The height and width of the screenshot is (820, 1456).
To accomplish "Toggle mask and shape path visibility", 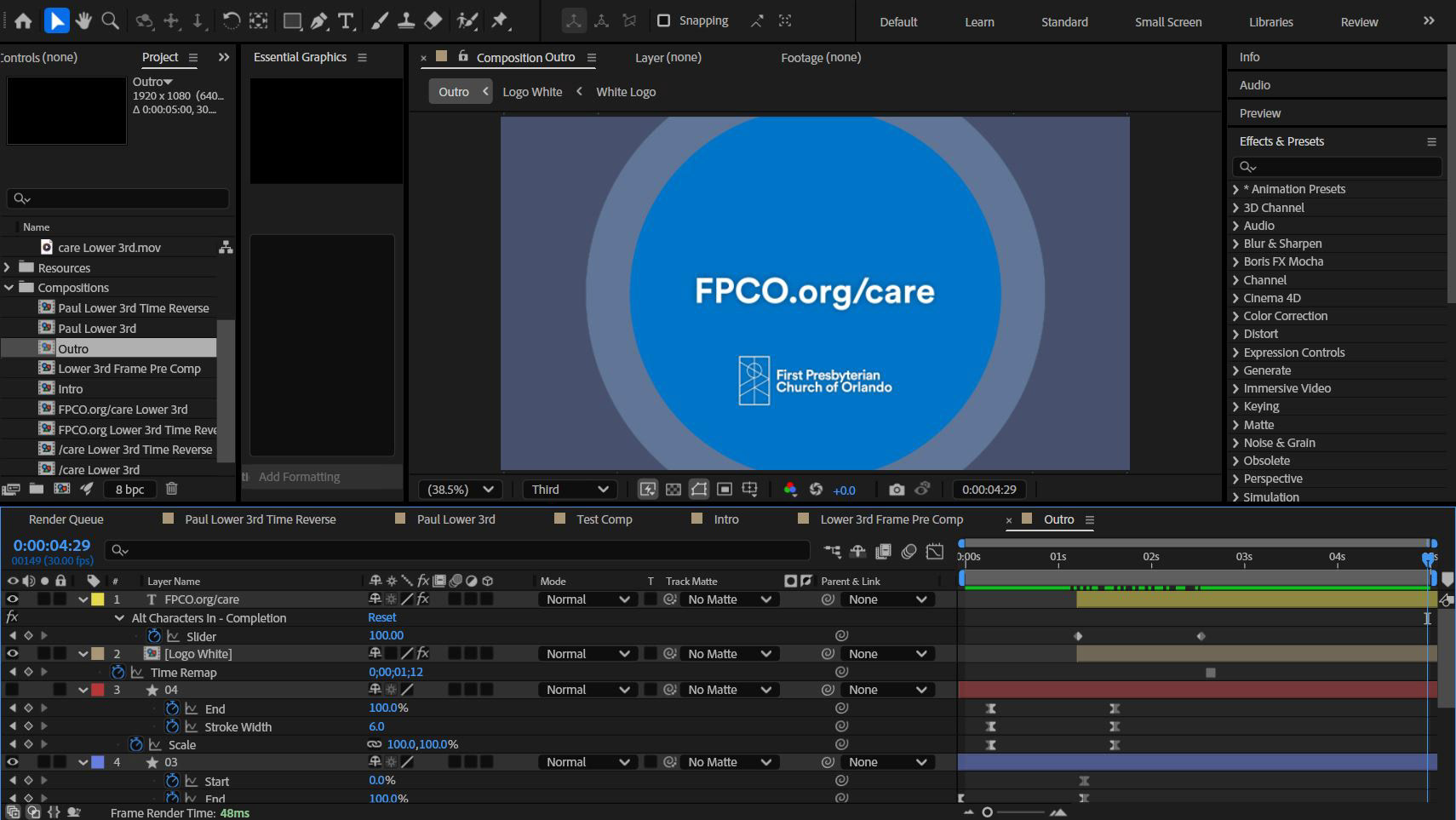I will [699, 490].
